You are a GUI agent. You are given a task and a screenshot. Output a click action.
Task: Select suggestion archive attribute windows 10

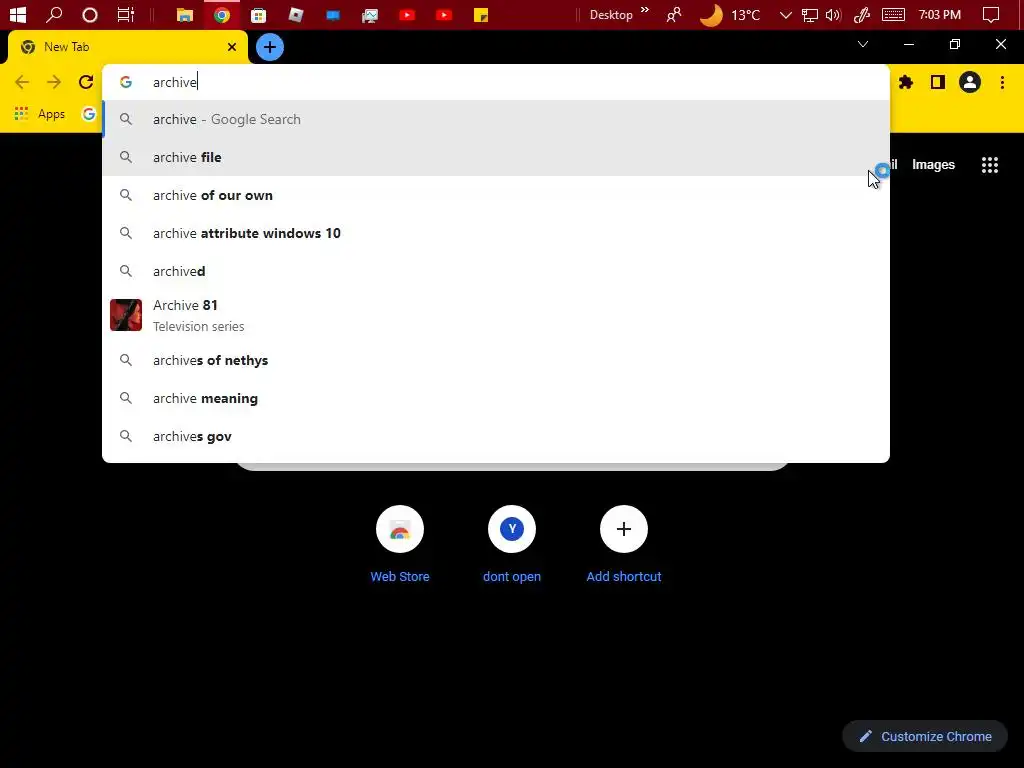496,233
